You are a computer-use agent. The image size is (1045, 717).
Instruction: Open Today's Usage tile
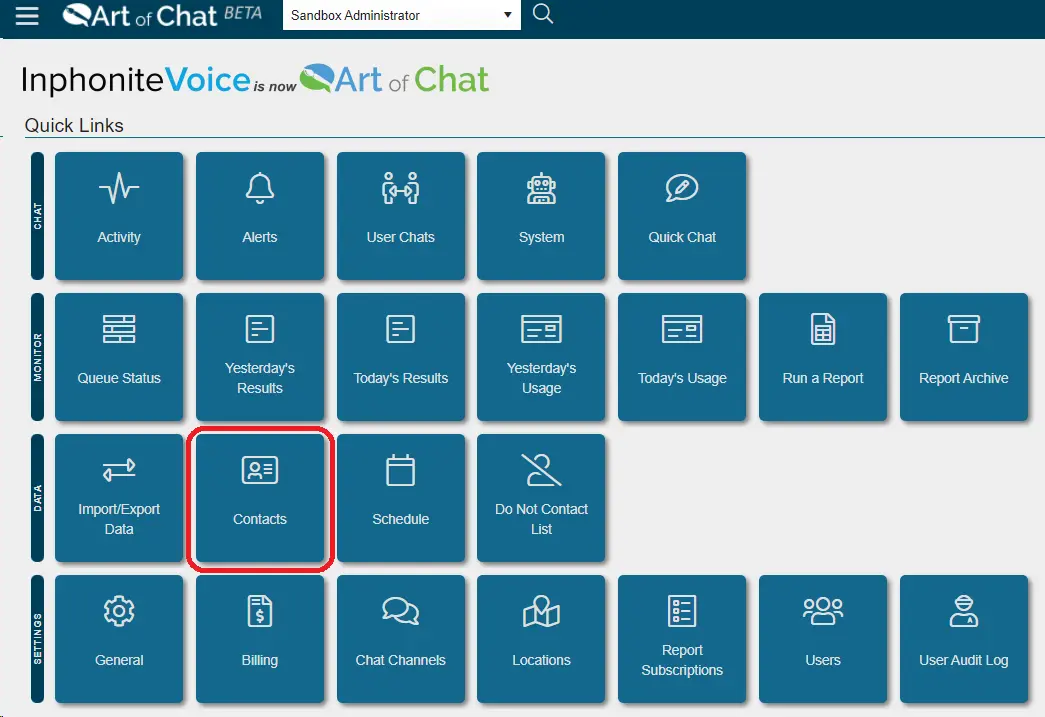682,357
